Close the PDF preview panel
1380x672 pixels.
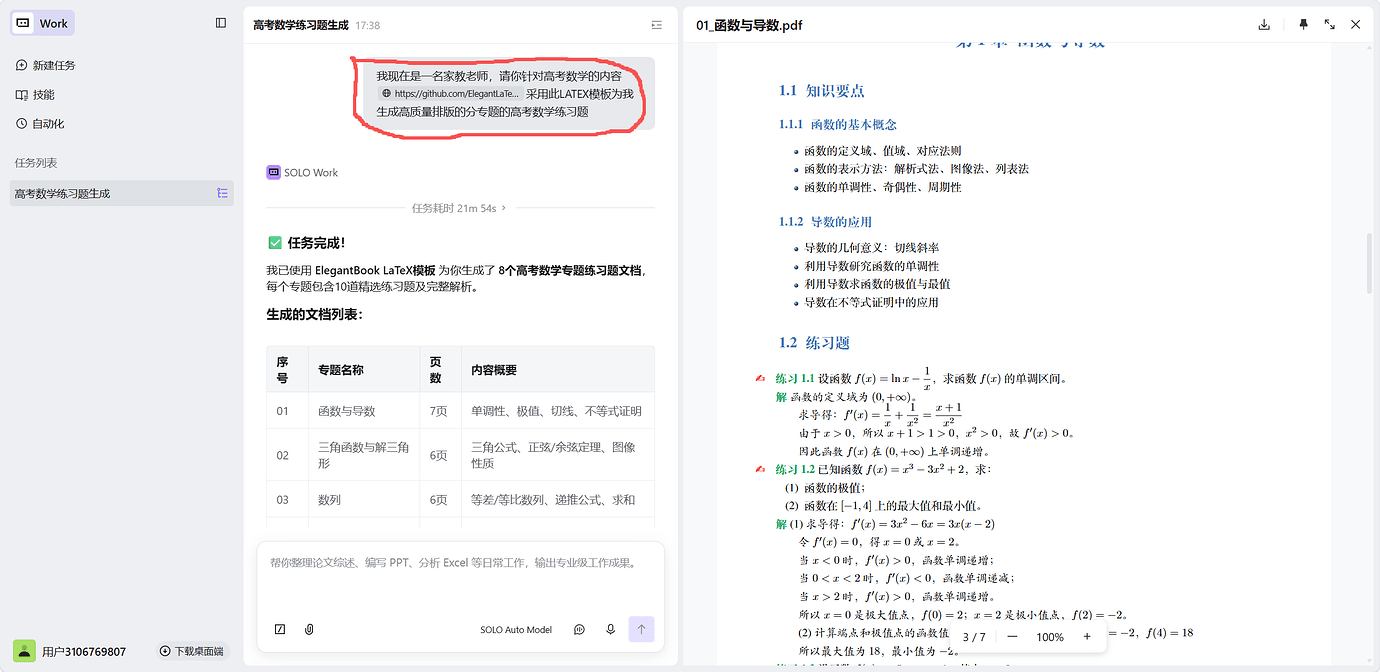pos(1356,25)
